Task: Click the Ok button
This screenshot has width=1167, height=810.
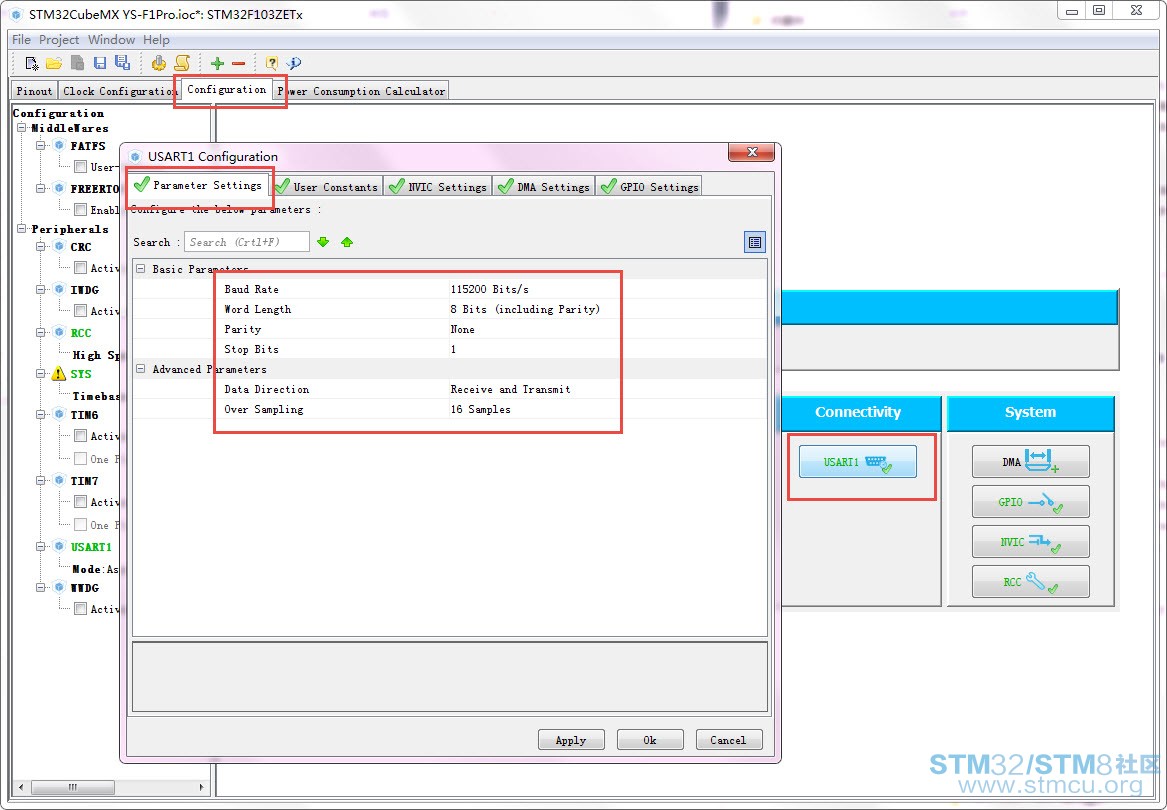Action: click(650, 740)
